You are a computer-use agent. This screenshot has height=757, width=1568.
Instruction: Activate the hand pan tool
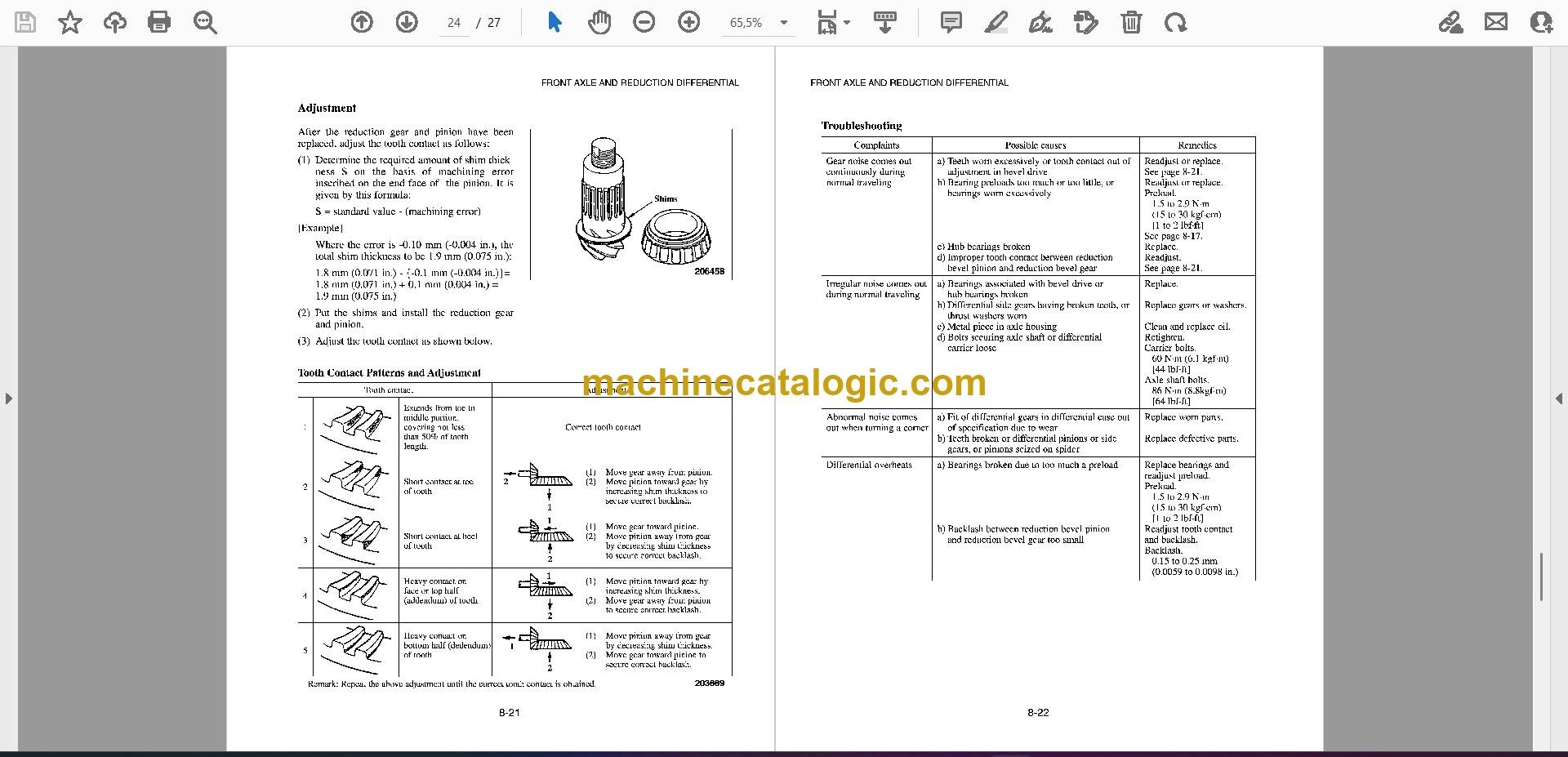click(x=599, y=23)
